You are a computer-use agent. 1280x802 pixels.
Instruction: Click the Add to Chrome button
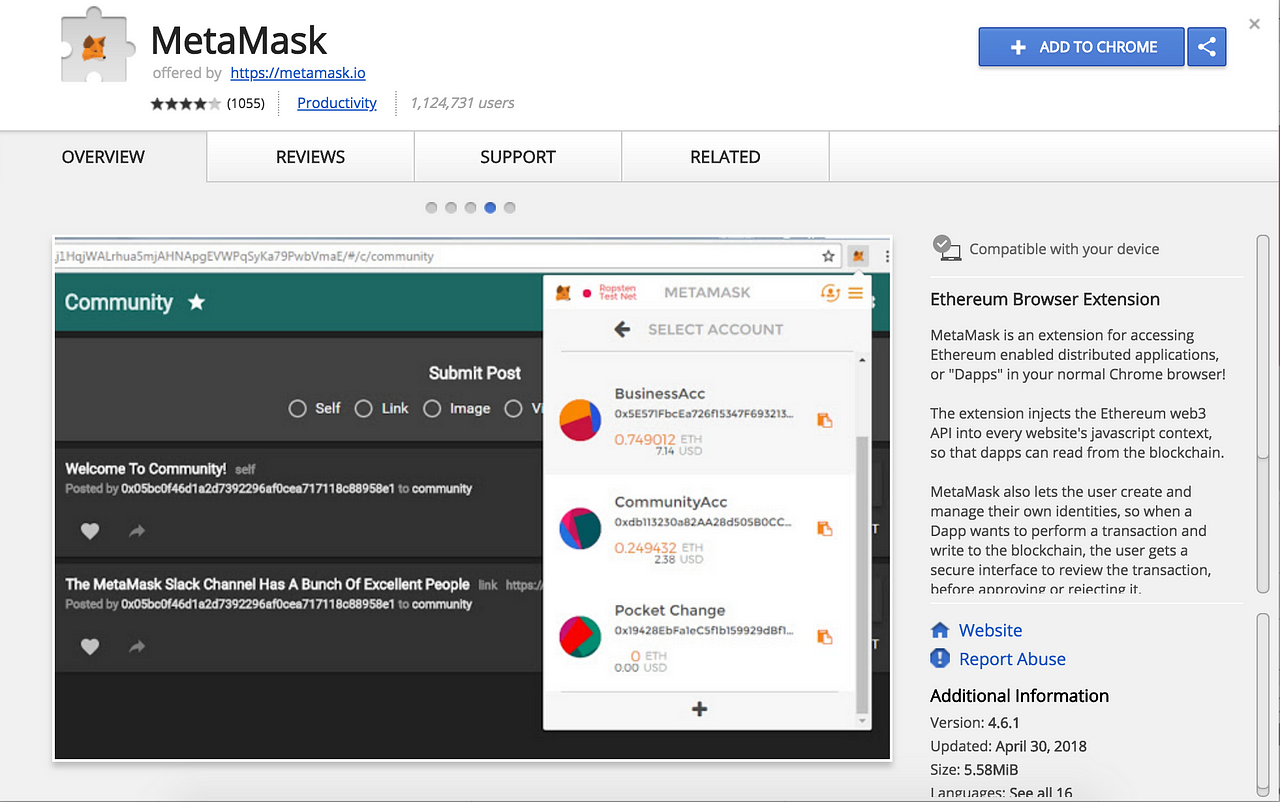click(x=1081, y=47)
